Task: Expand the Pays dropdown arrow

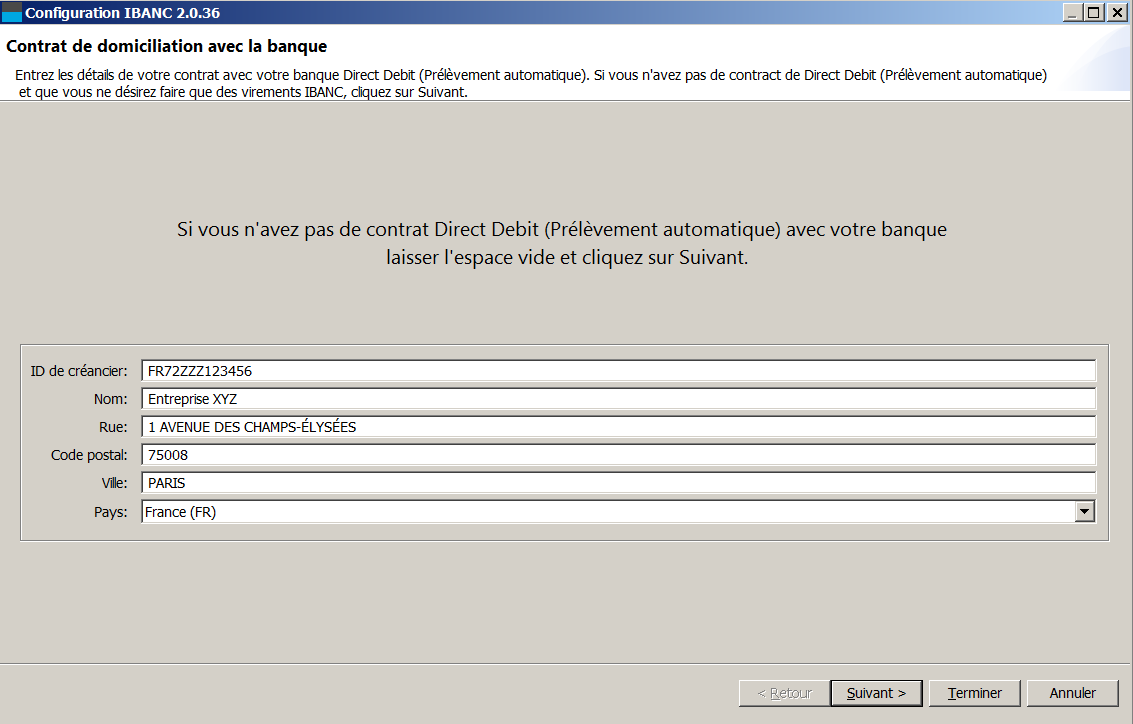Action: (x=1084, y=512)
